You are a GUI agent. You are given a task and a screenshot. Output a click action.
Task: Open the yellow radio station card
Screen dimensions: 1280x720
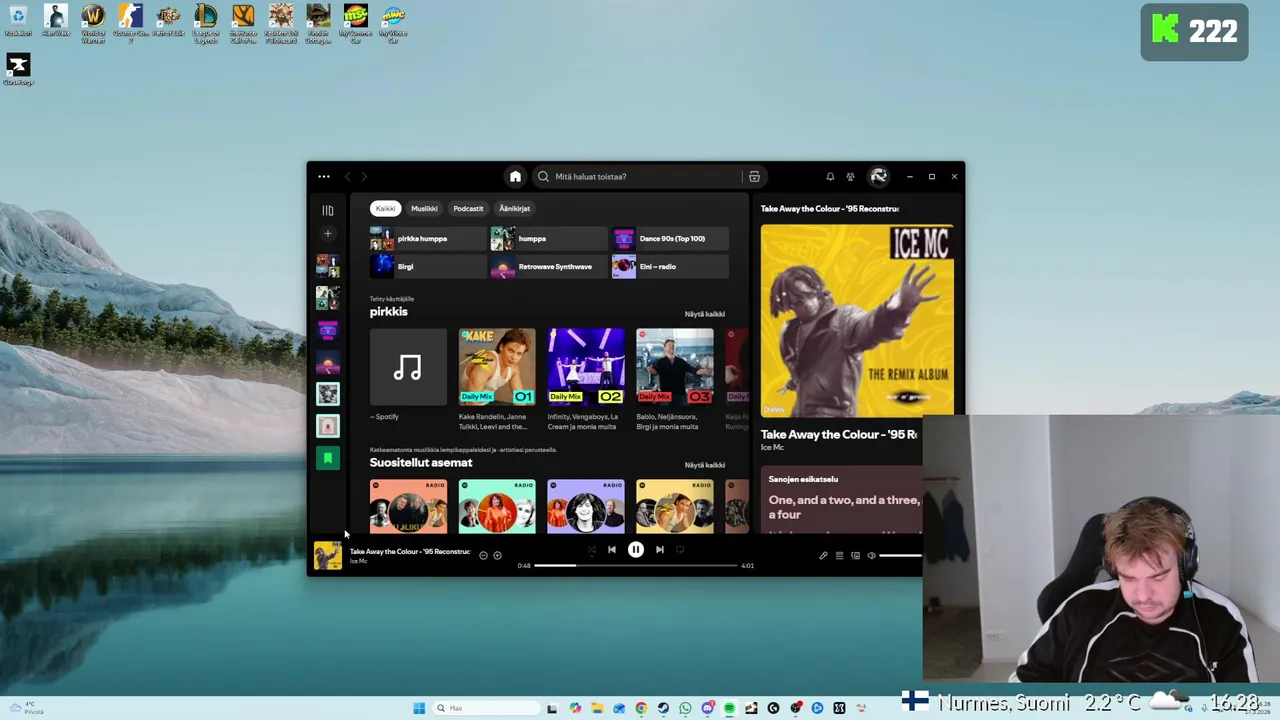[675, 506]
